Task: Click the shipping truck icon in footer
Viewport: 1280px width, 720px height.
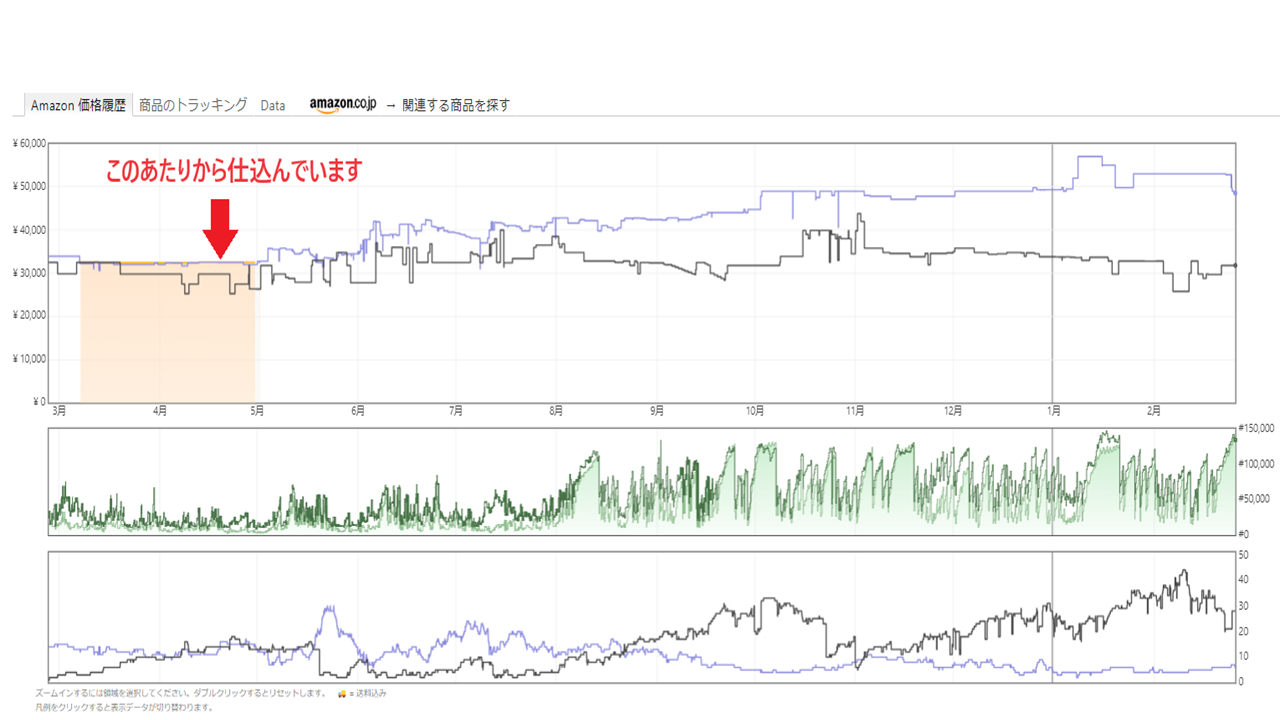Action: coord(342,693)
